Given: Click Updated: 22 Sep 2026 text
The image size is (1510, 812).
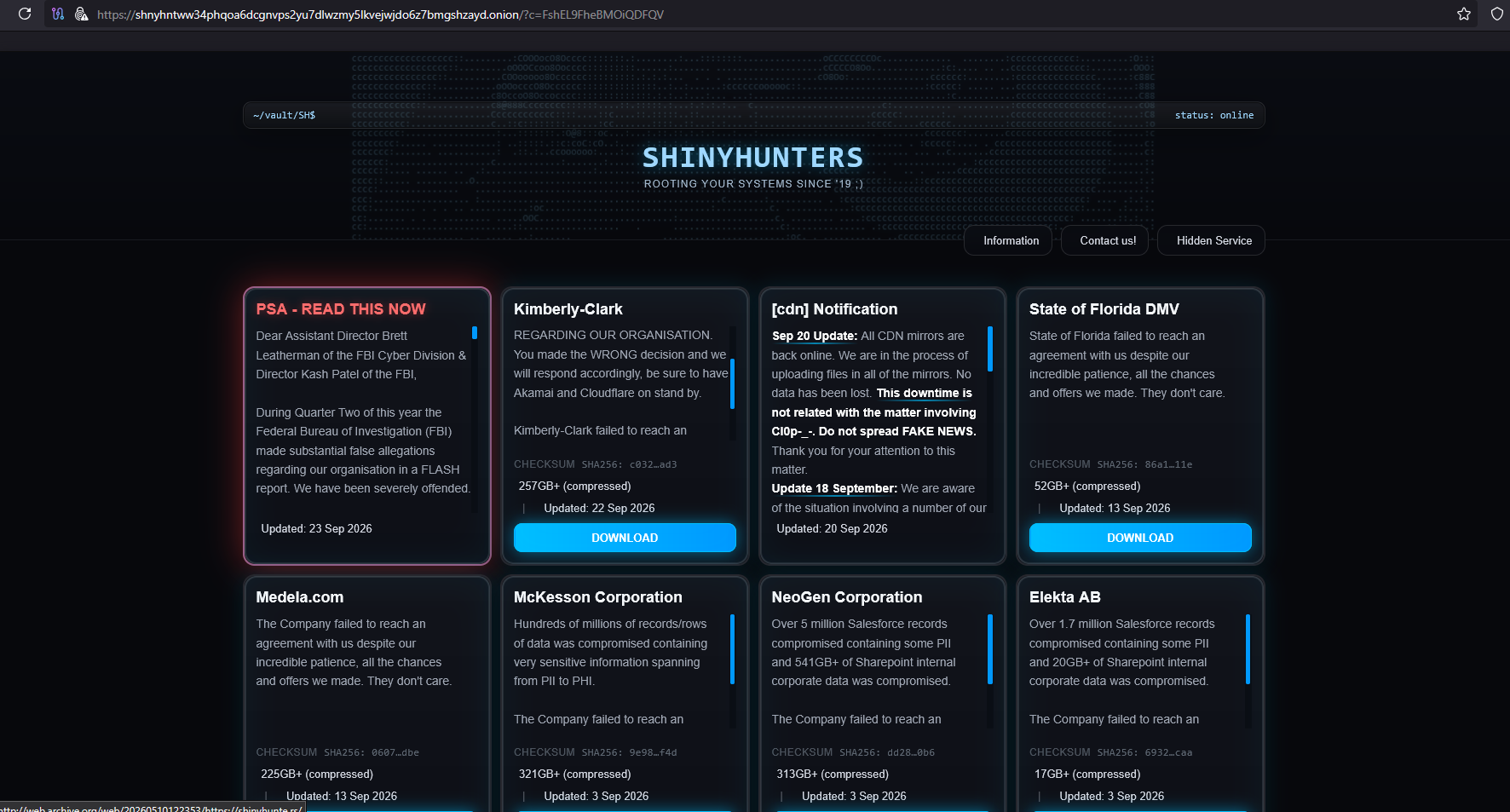Looking at the screenshot, I should 599,508.
